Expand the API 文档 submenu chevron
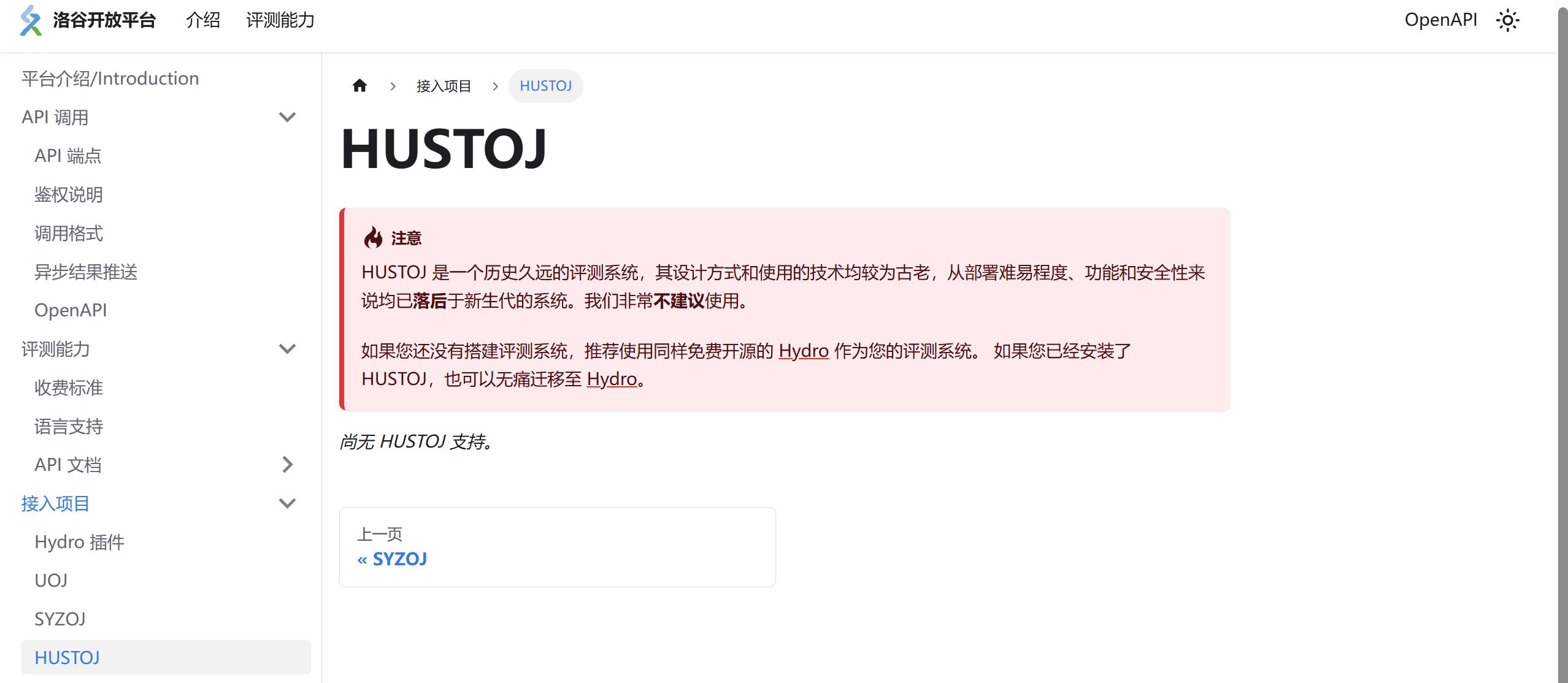This screenshot has height=683, width=1568. 287,465
